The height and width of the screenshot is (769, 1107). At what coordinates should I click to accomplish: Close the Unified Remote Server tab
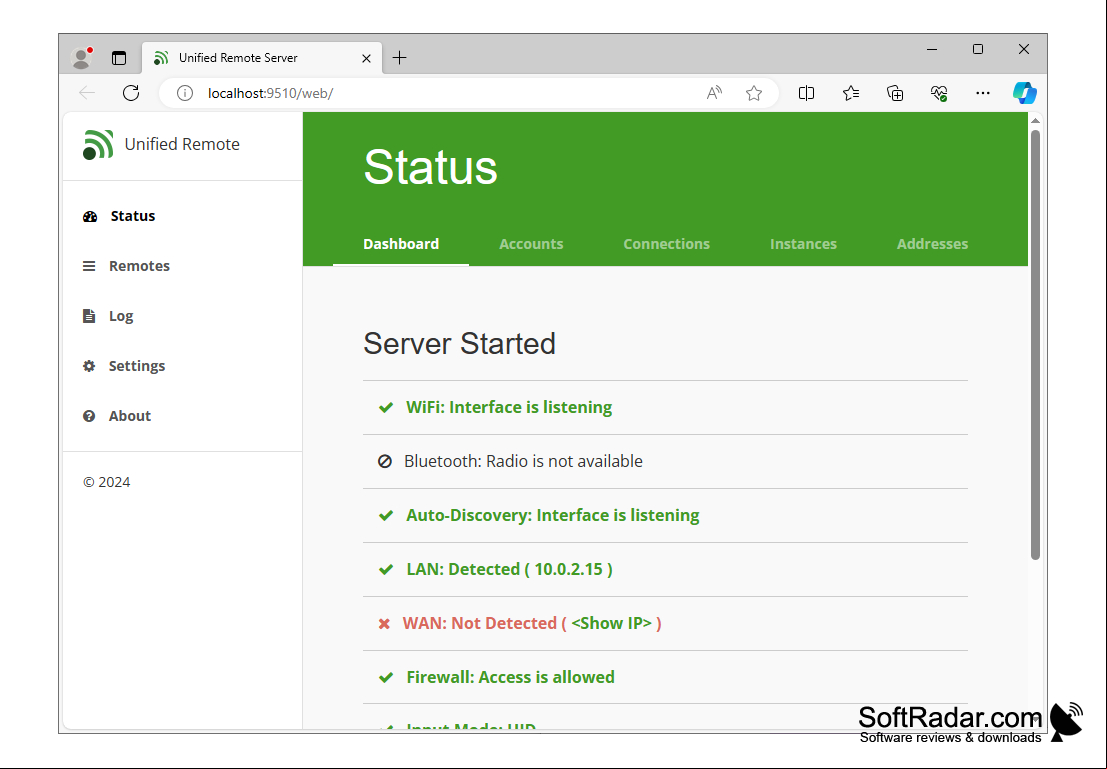point(366,59)
